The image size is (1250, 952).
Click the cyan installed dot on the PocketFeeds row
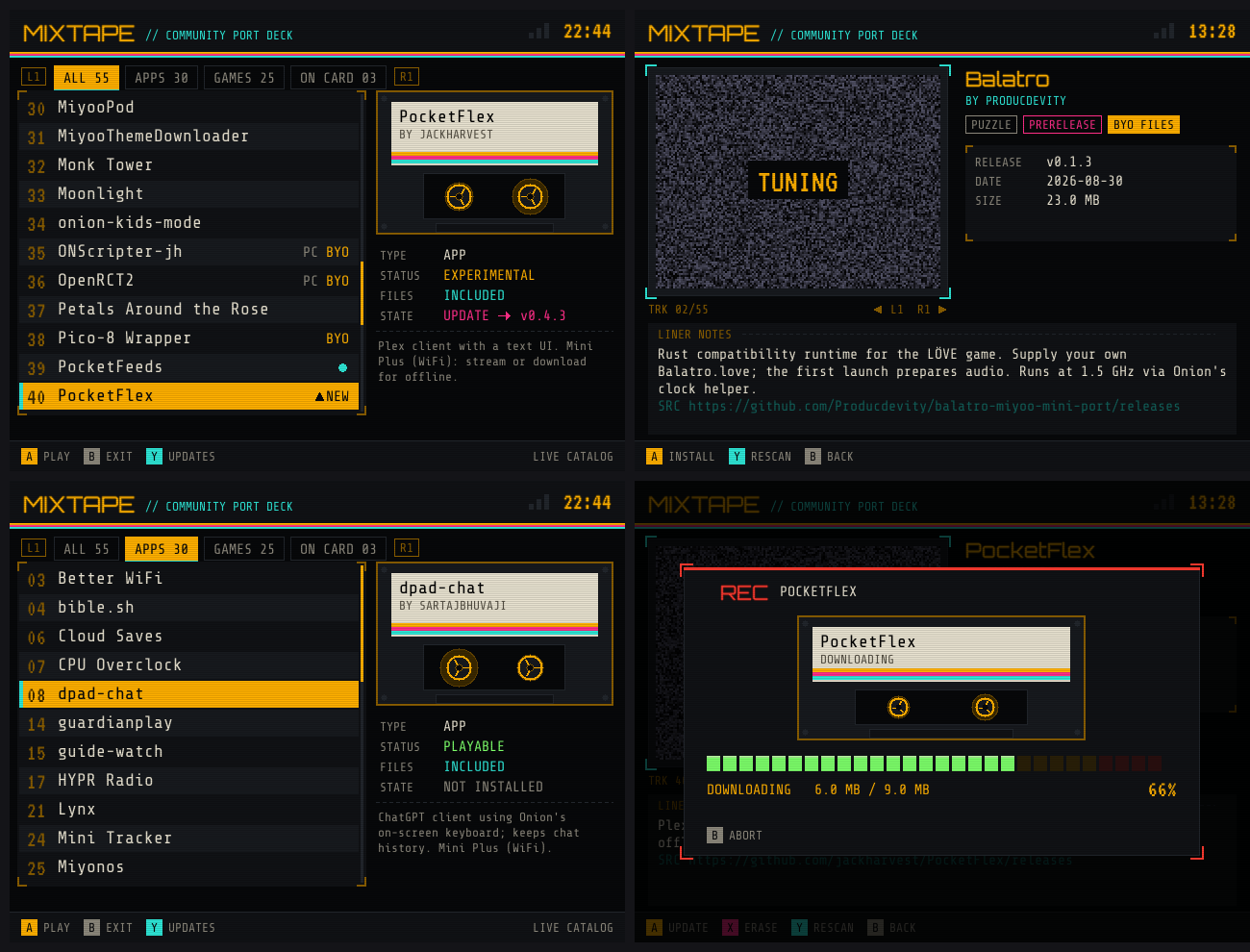tap(342, 367)
